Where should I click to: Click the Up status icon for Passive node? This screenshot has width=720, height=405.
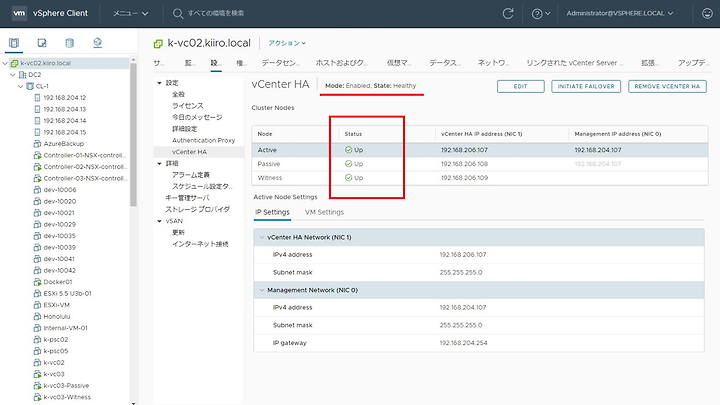pos(349,163)
